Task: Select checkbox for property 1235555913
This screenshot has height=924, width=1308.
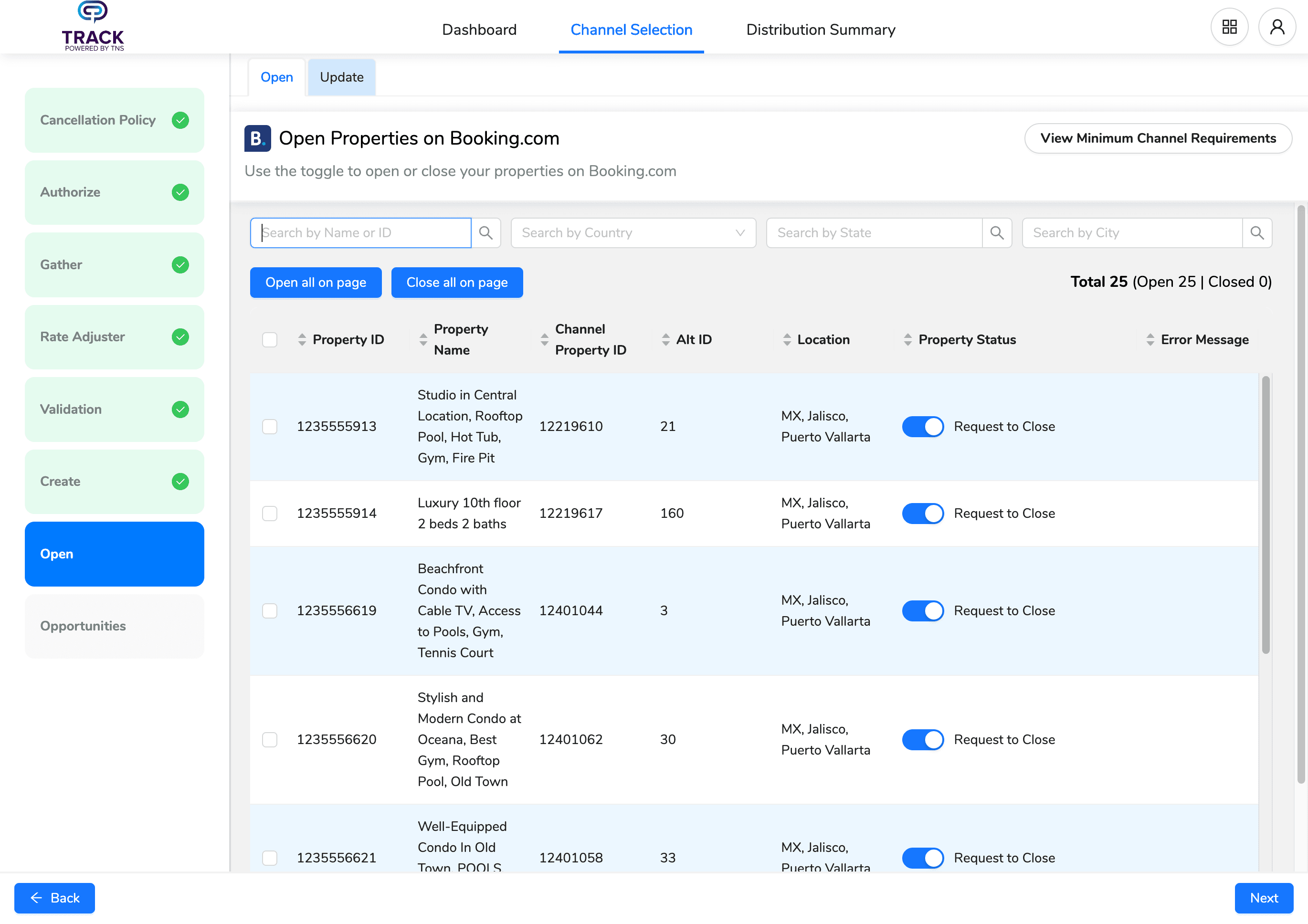Action: [270, 427]
